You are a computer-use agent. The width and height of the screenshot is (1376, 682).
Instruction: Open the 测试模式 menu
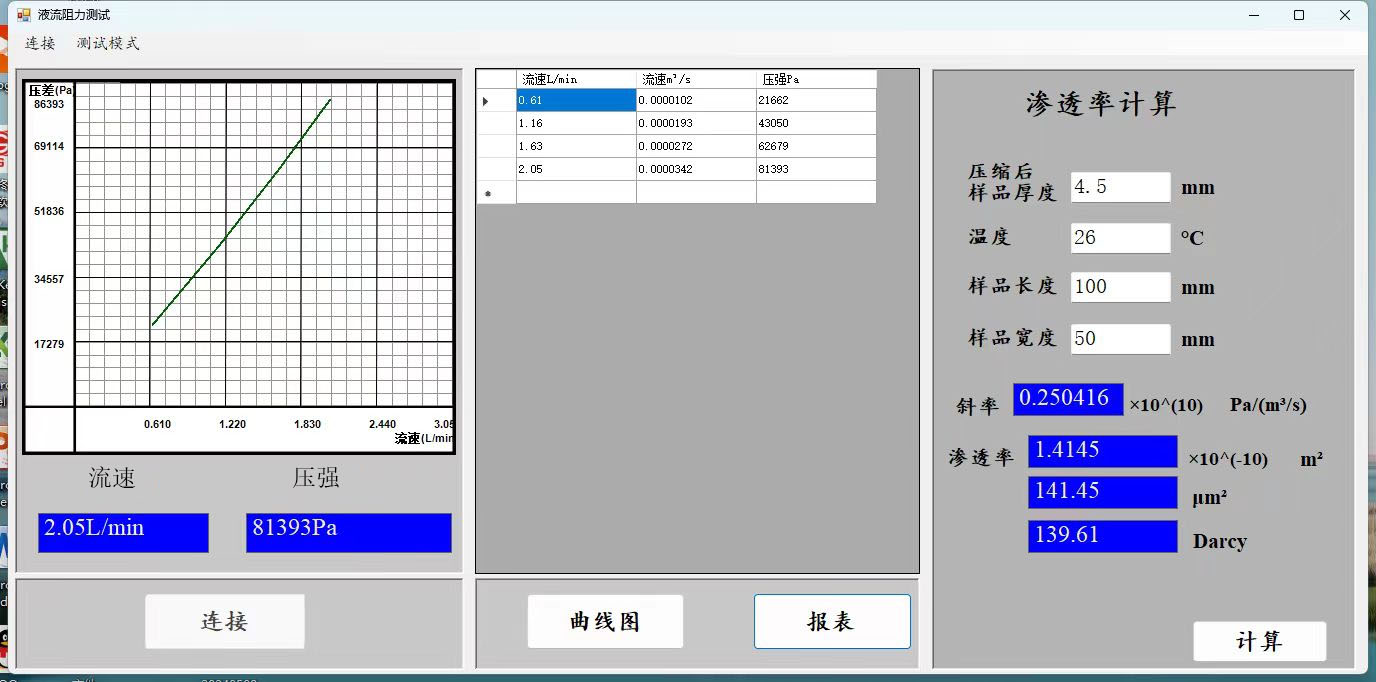[x=108, y=43]
